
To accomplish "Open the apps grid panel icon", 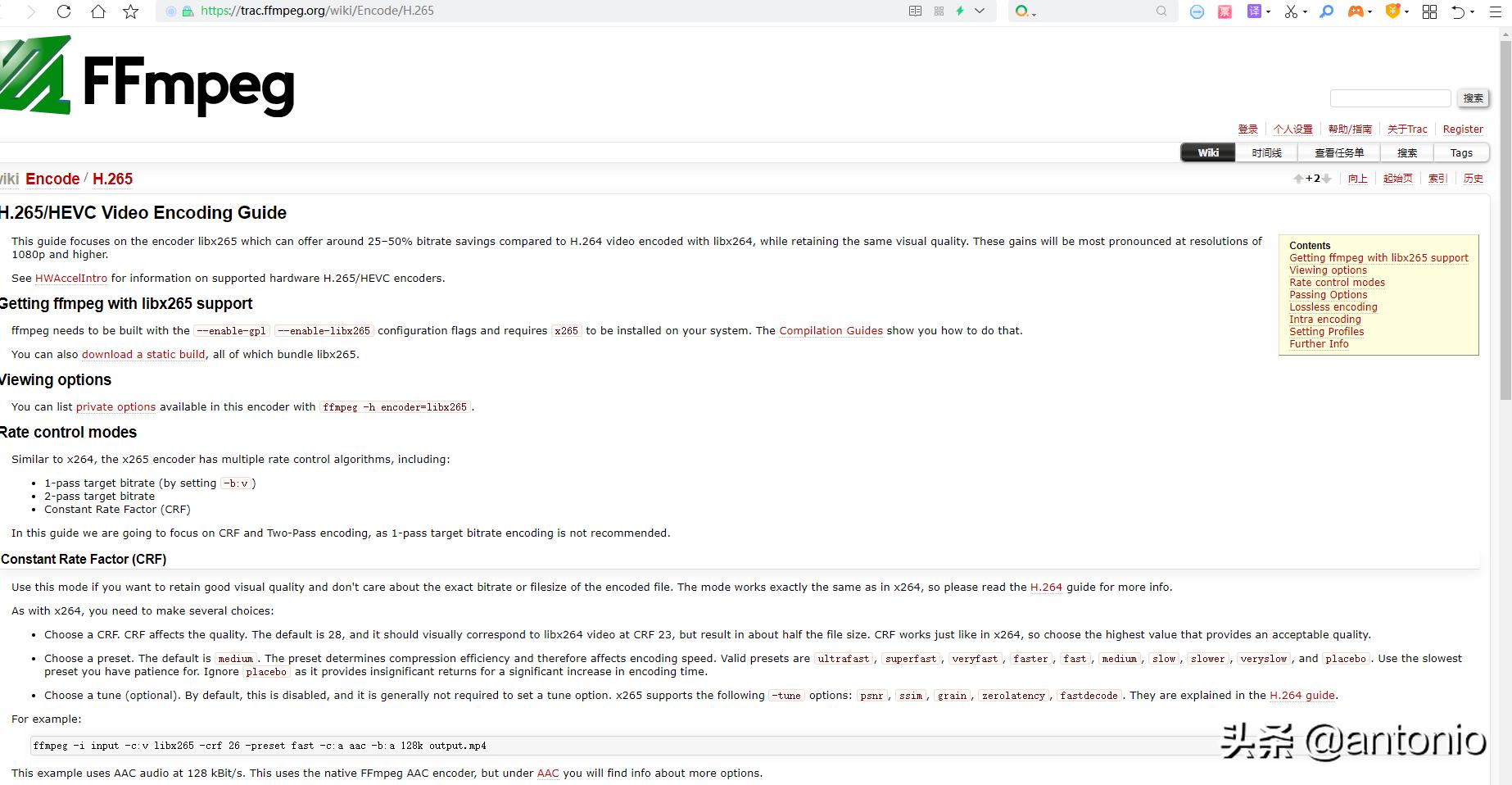I will coord(1429,11).
